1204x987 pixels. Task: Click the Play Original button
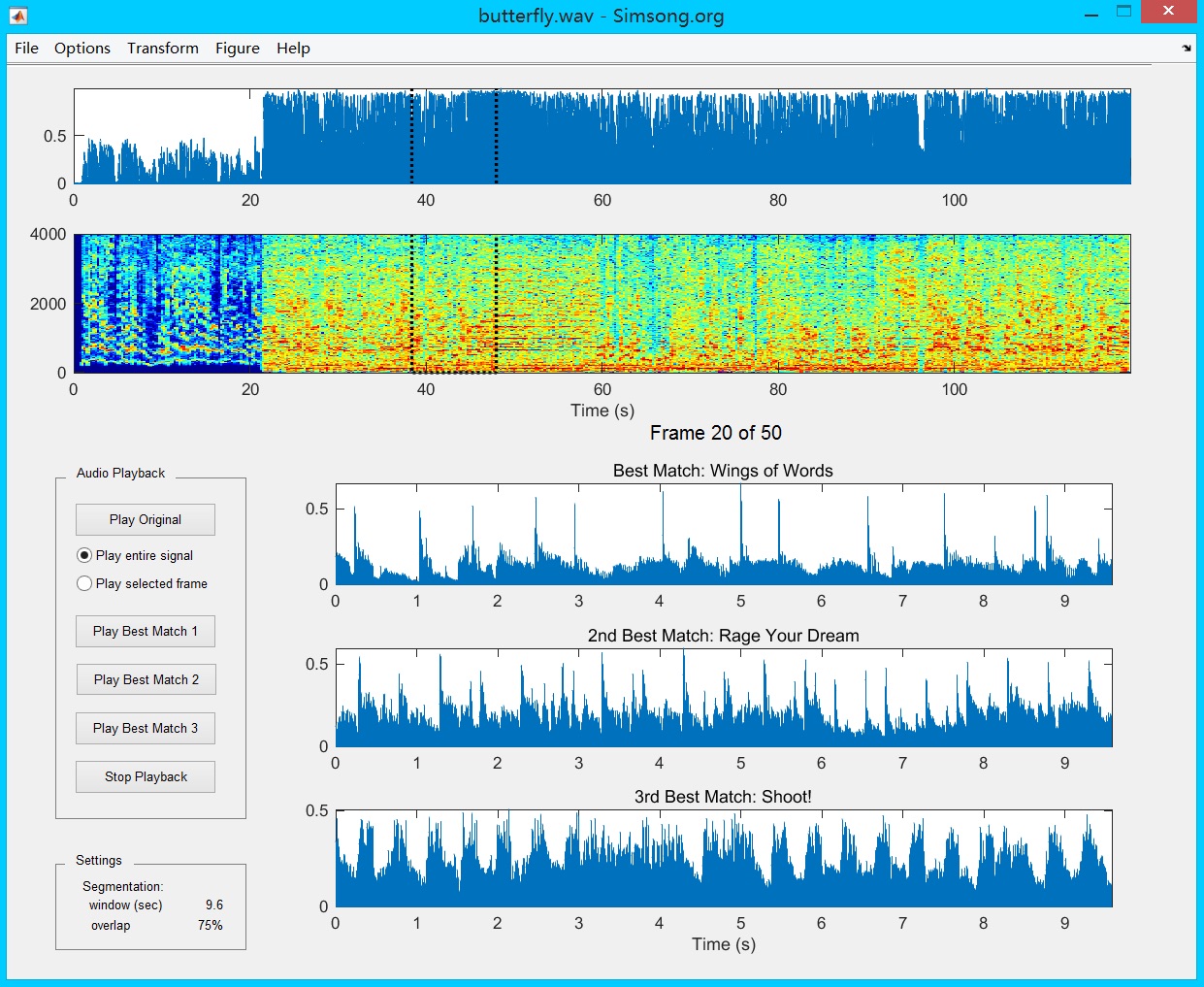tap(146, 519)
